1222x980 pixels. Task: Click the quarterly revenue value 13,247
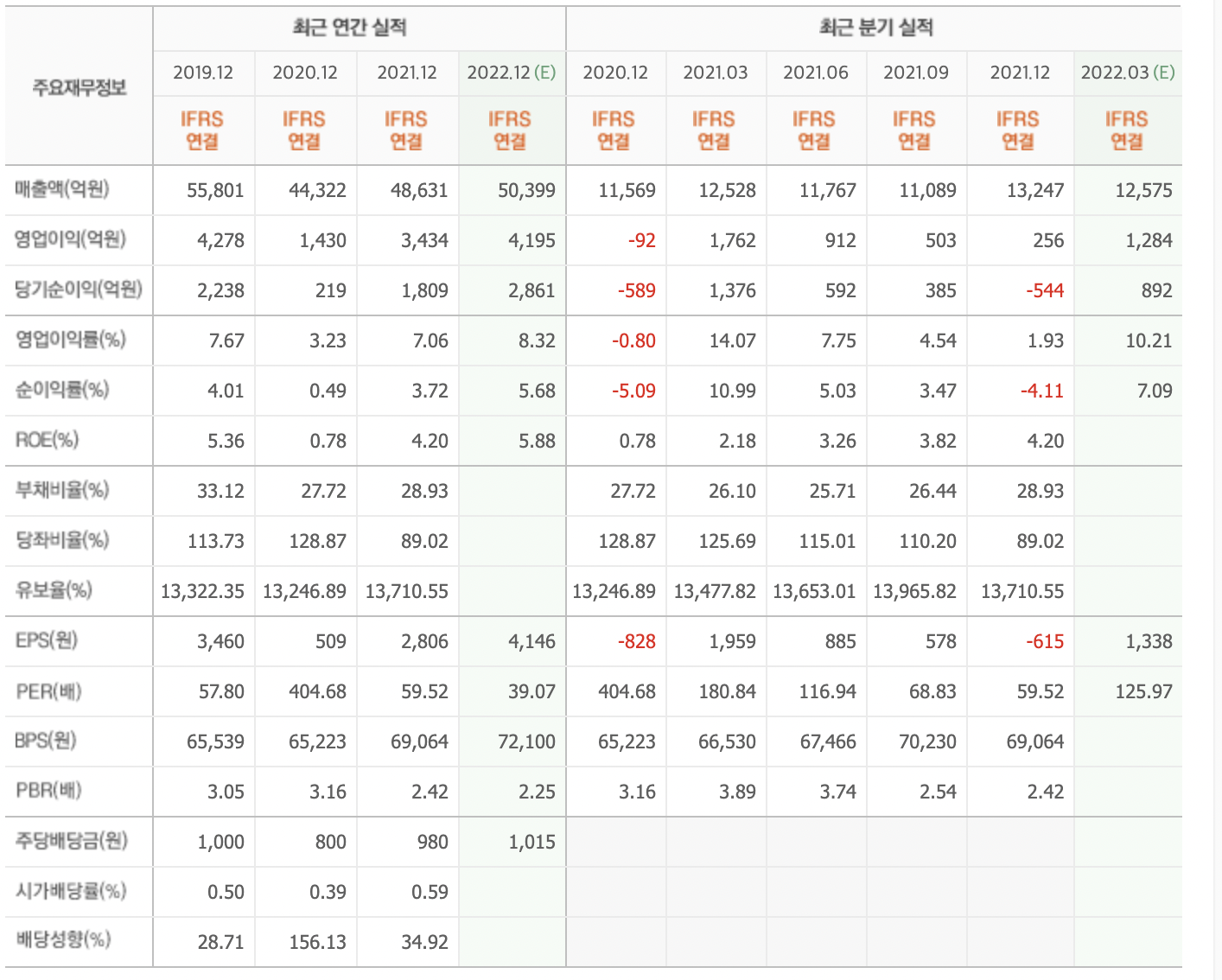1035,190
